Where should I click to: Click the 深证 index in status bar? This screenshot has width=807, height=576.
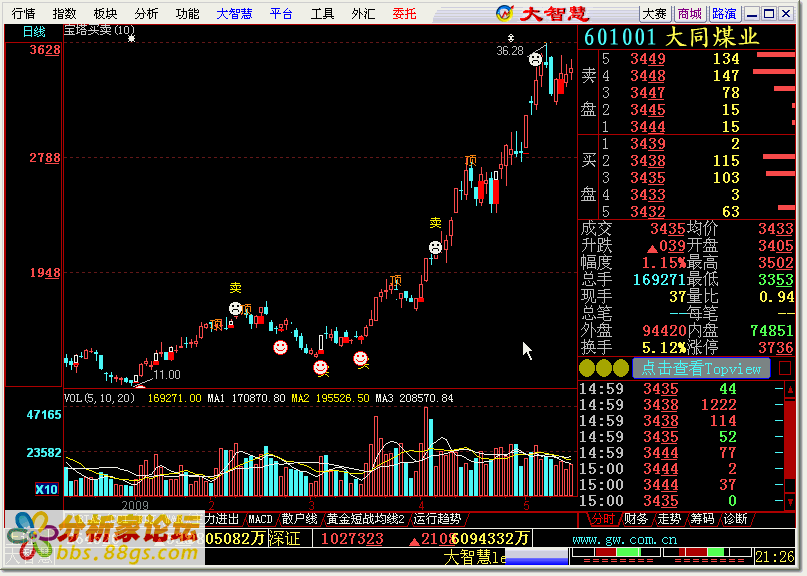(284, 539)
